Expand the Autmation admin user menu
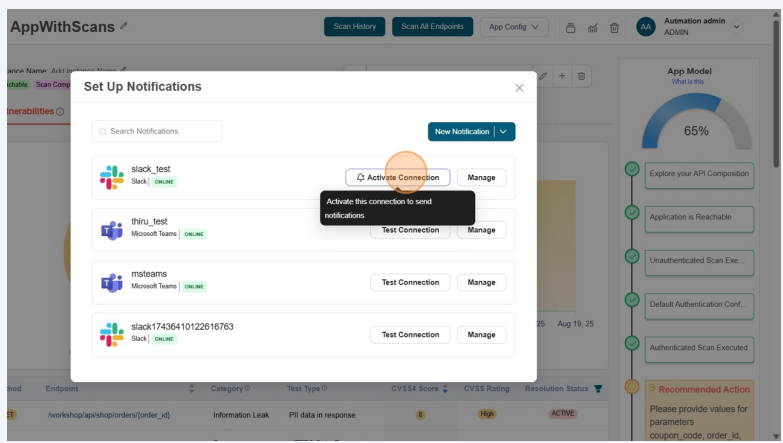783x443 pixels. click(738, 27)
